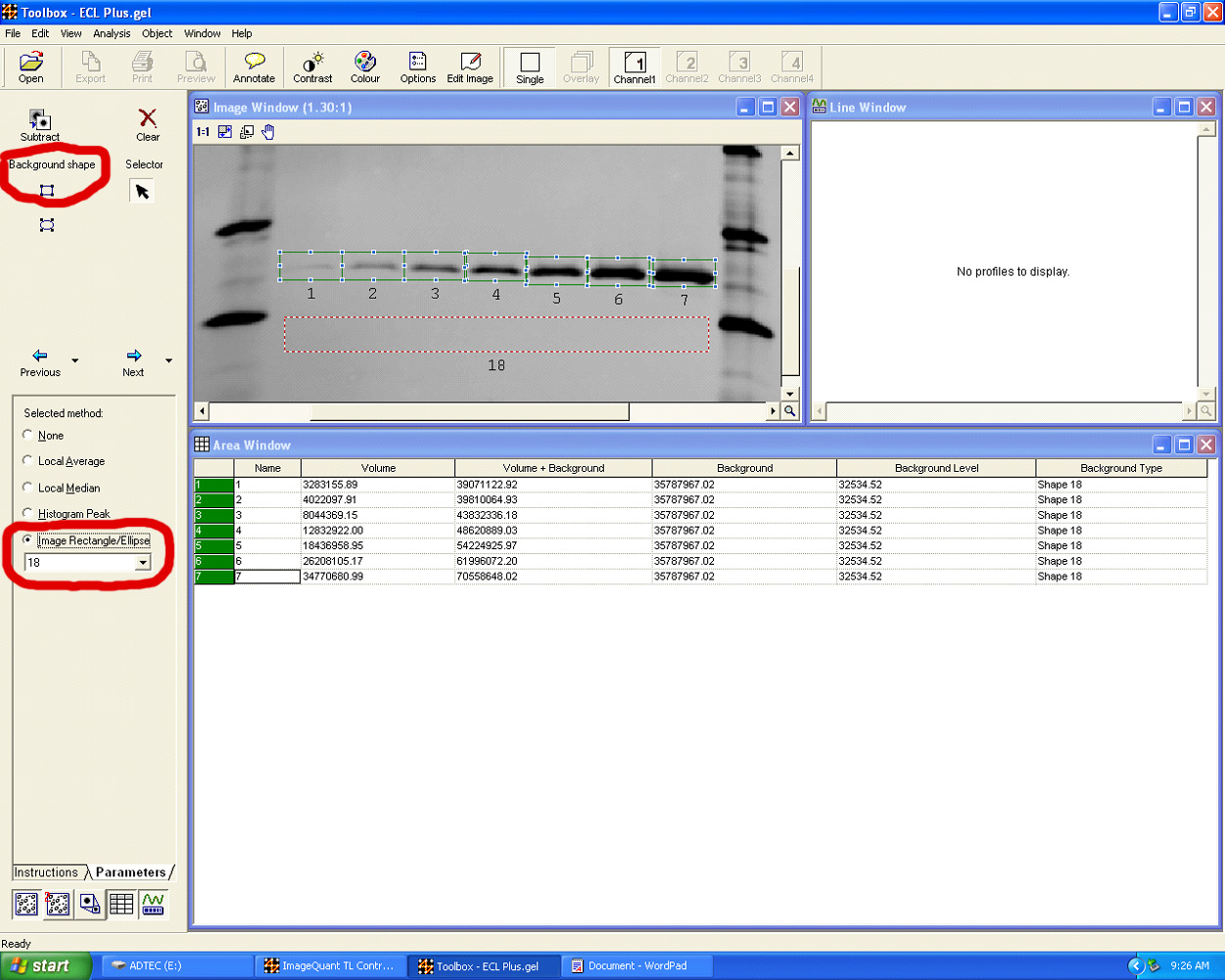
Task: Expand the Previous button dropdown arrow
Action: tap(75, 361)
